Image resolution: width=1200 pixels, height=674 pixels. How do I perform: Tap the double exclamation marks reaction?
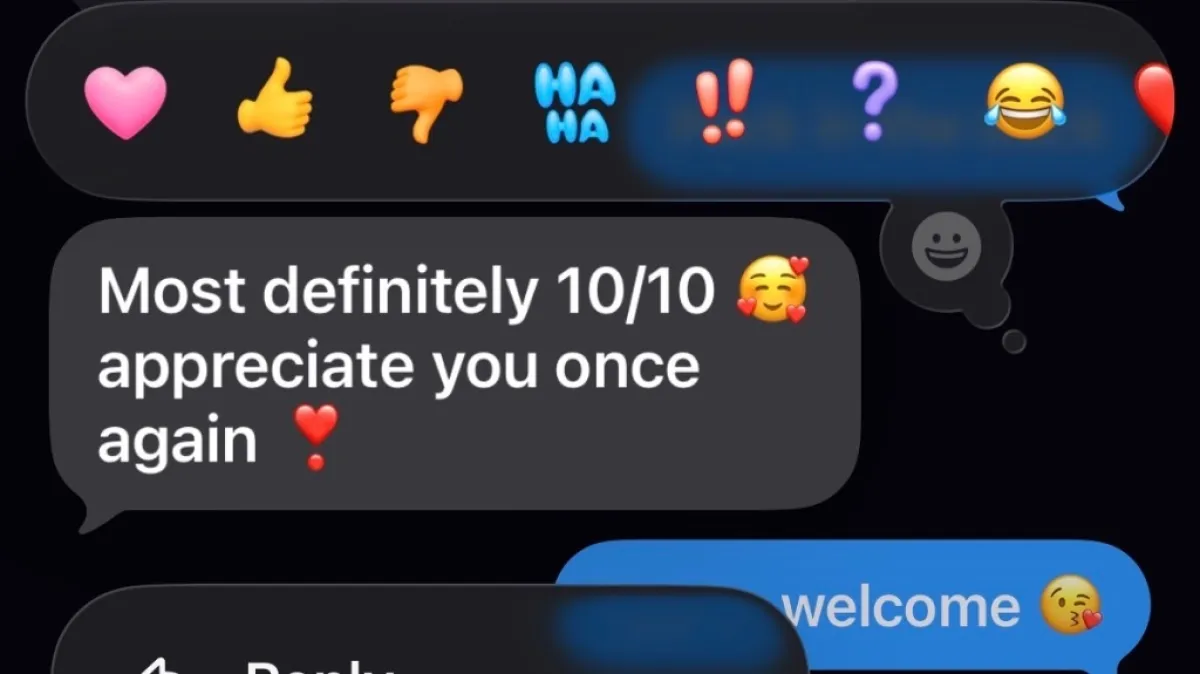[x=722, y=103]
